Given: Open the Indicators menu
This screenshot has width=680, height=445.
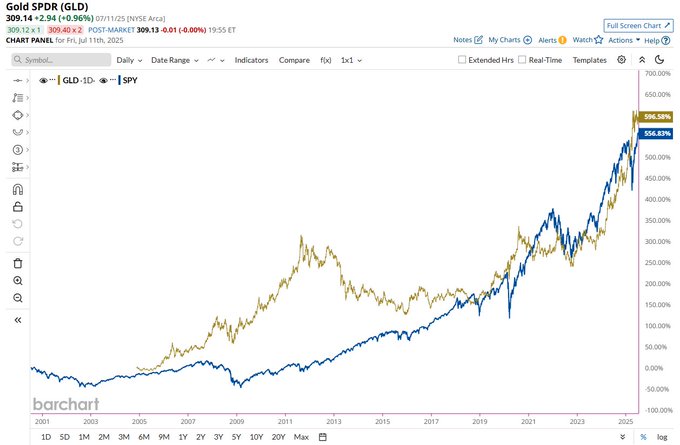Looking at the screenshot, I should [252, 60].
